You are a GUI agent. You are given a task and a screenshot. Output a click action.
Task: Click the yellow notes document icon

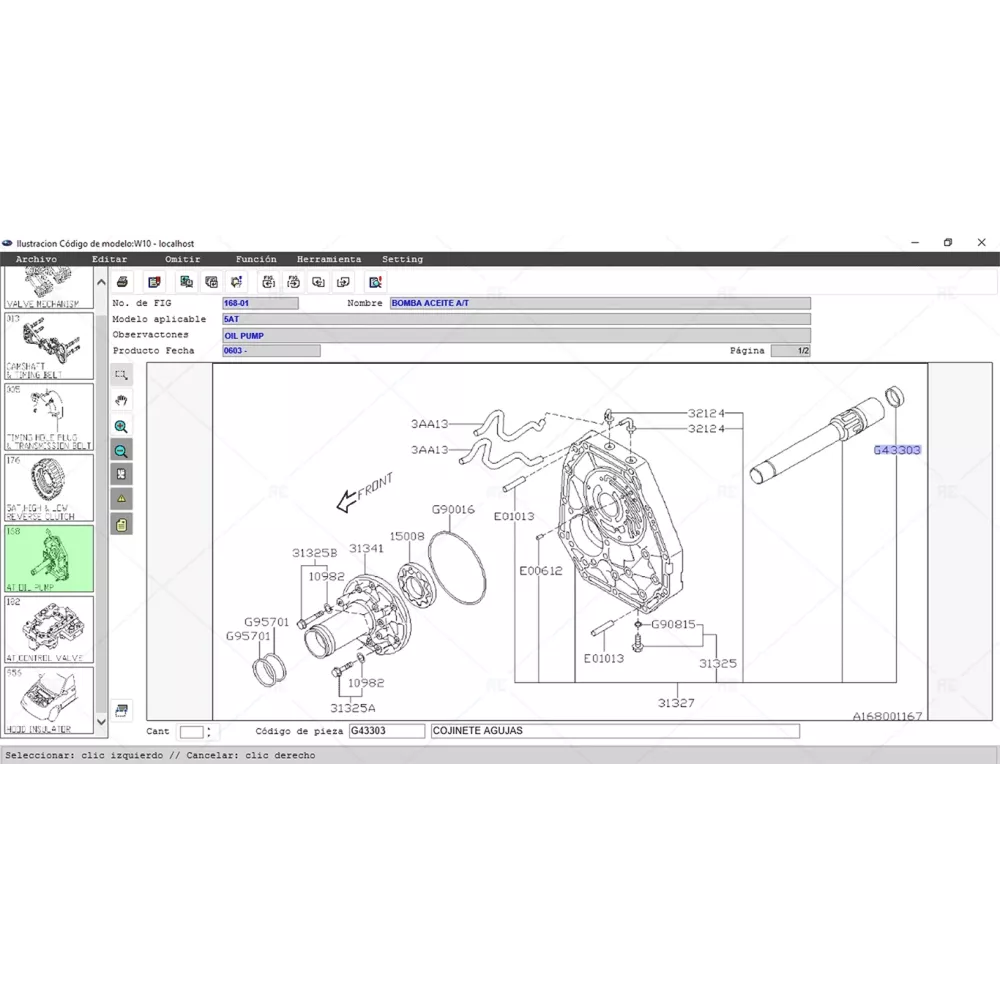[x=121, y=524]
